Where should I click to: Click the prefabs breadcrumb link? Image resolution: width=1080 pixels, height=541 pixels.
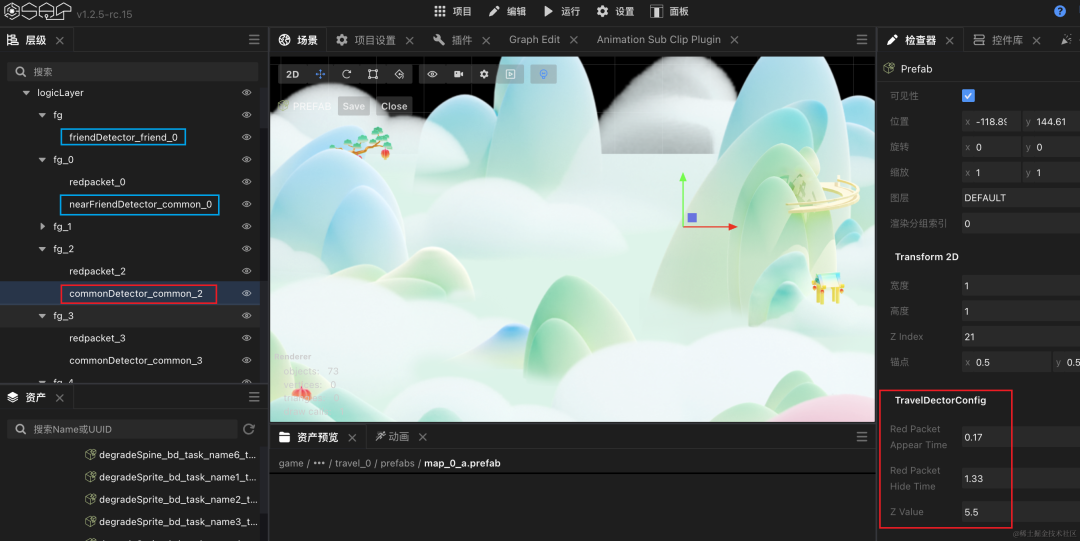point(397,463)
